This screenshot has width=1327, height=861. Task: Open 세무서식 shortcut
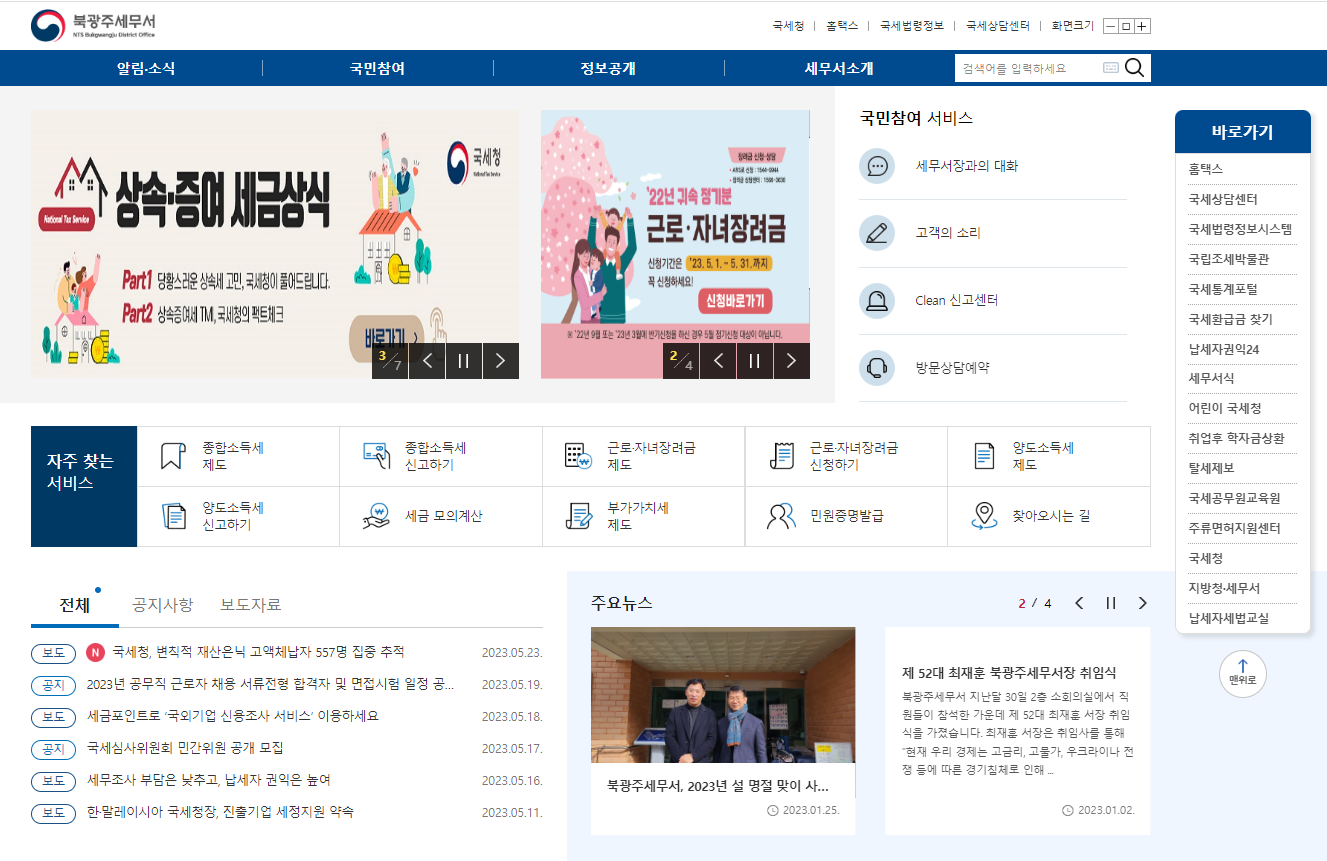[1211, 378]
